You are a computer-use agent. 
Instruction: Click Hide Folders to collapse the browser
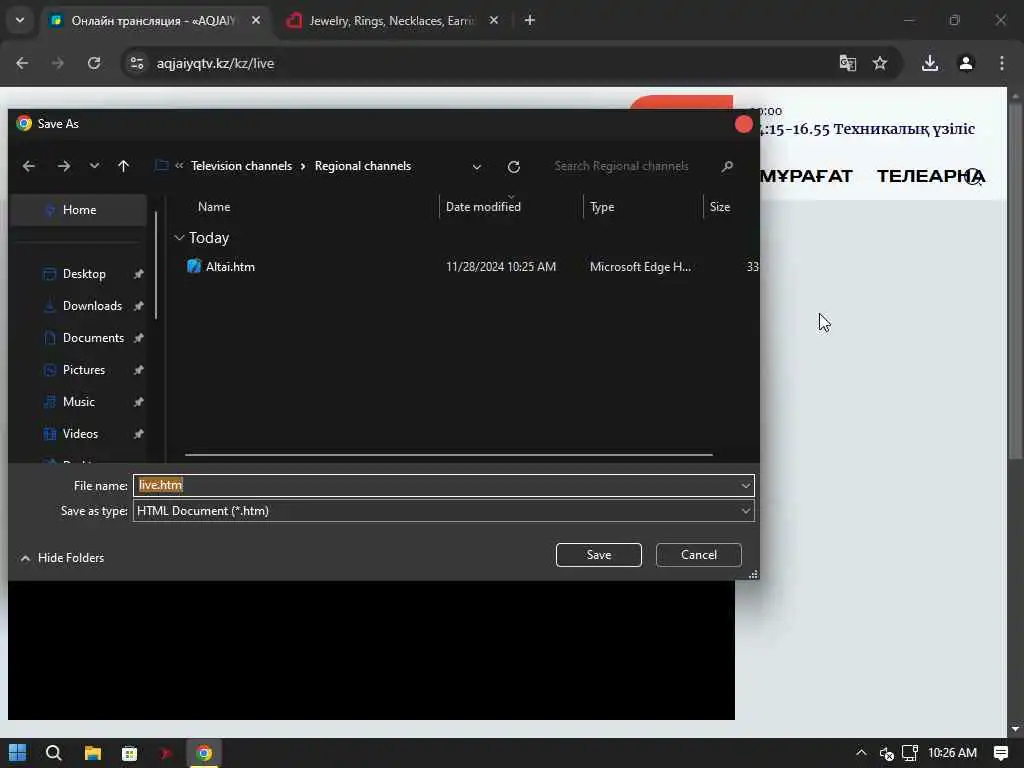pos(63,558)
